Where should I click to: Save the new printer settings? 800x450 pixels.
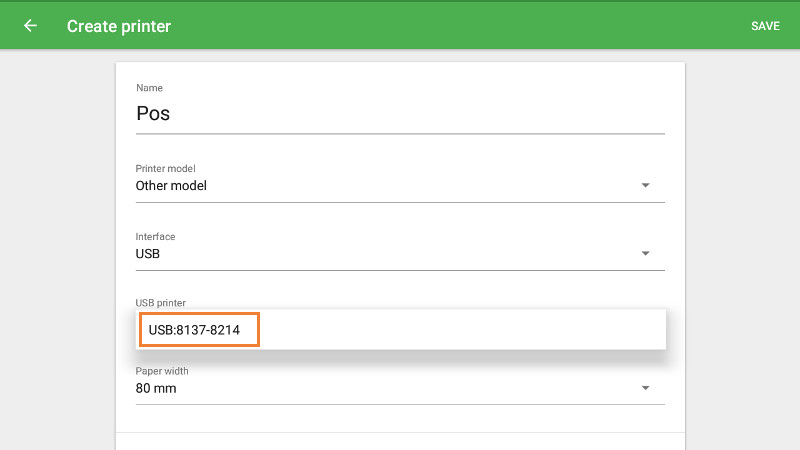coord(765,26)
